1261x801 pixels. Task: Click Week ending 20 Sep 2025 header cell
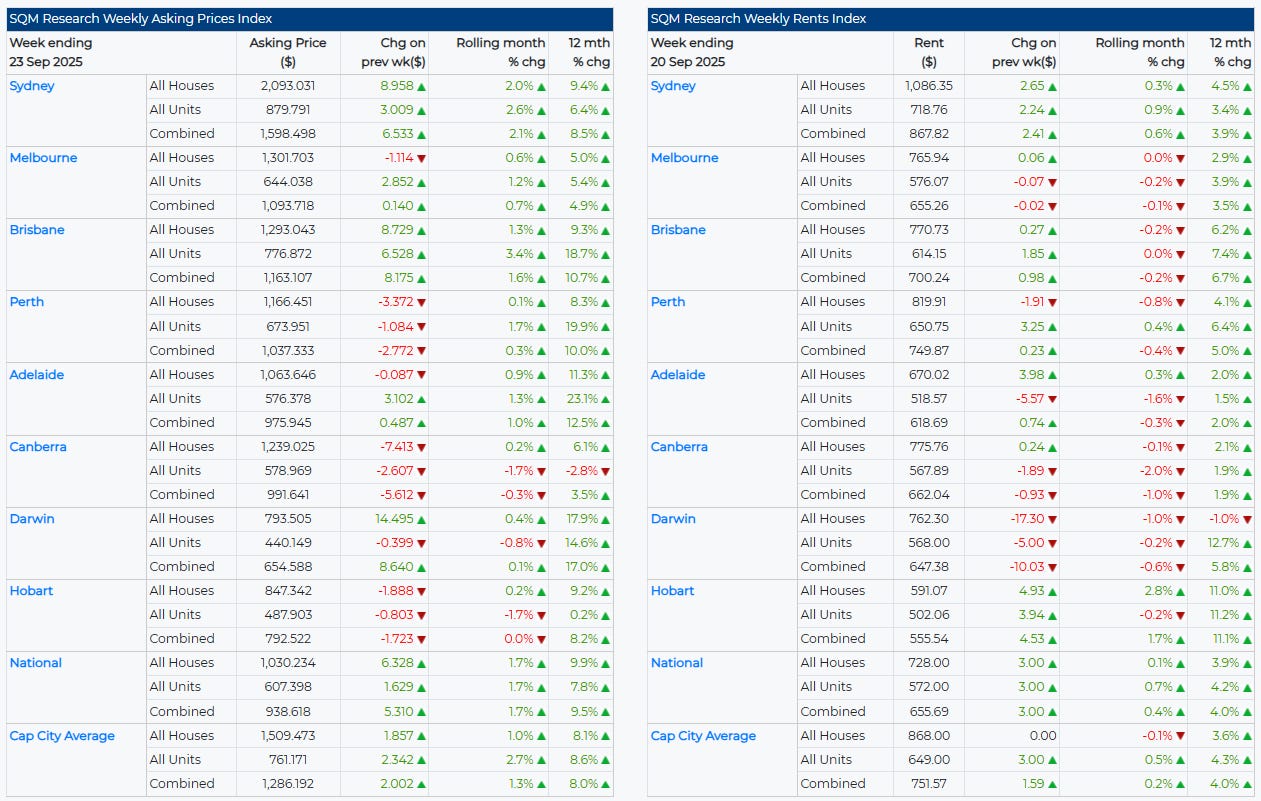pos(770,52)
